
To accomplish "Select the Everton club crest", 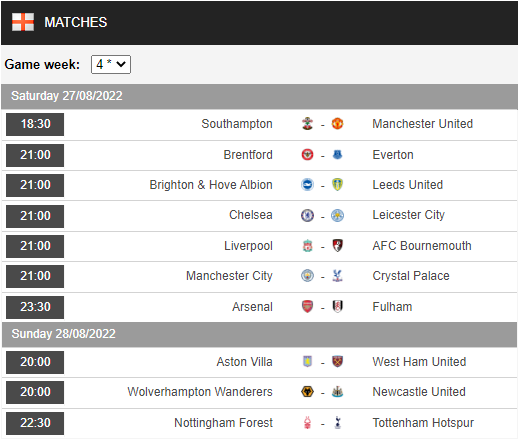I will (337, 155).
